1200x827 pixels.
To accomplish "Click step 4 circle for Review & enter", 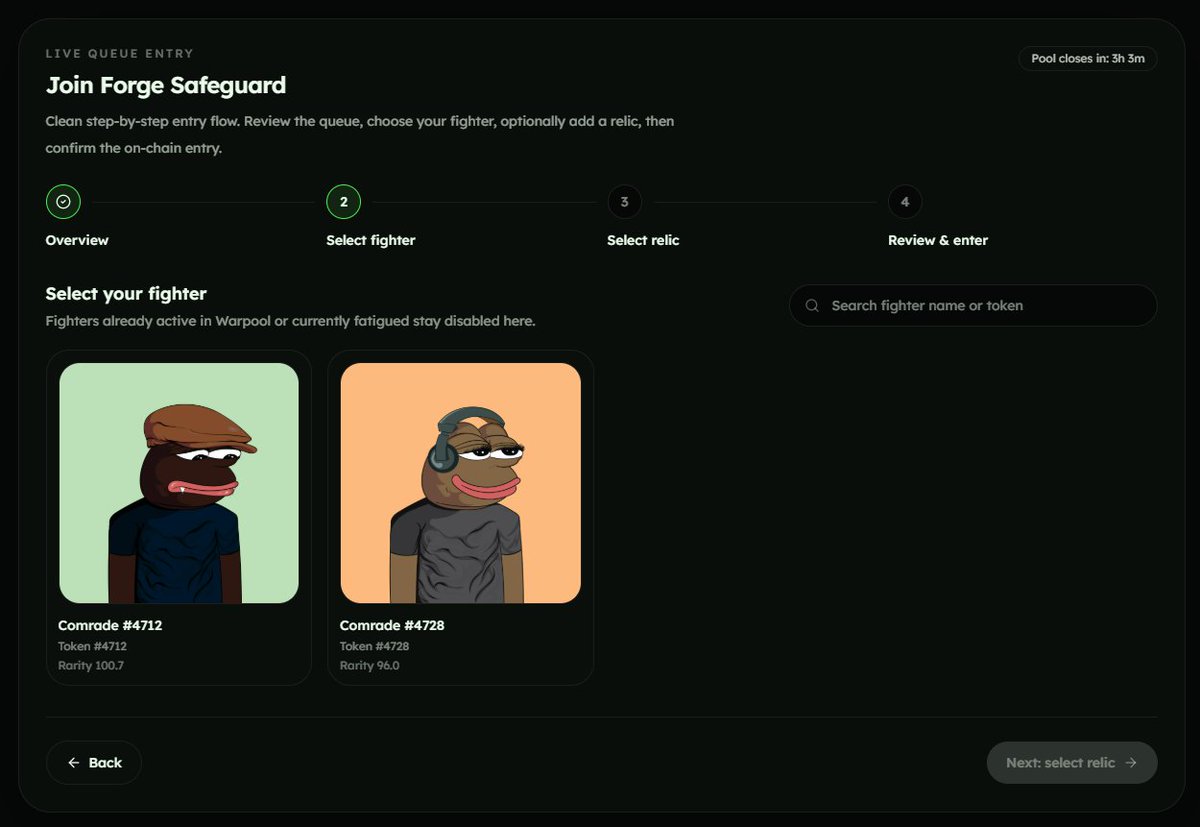I will click(x=905, y=202).
